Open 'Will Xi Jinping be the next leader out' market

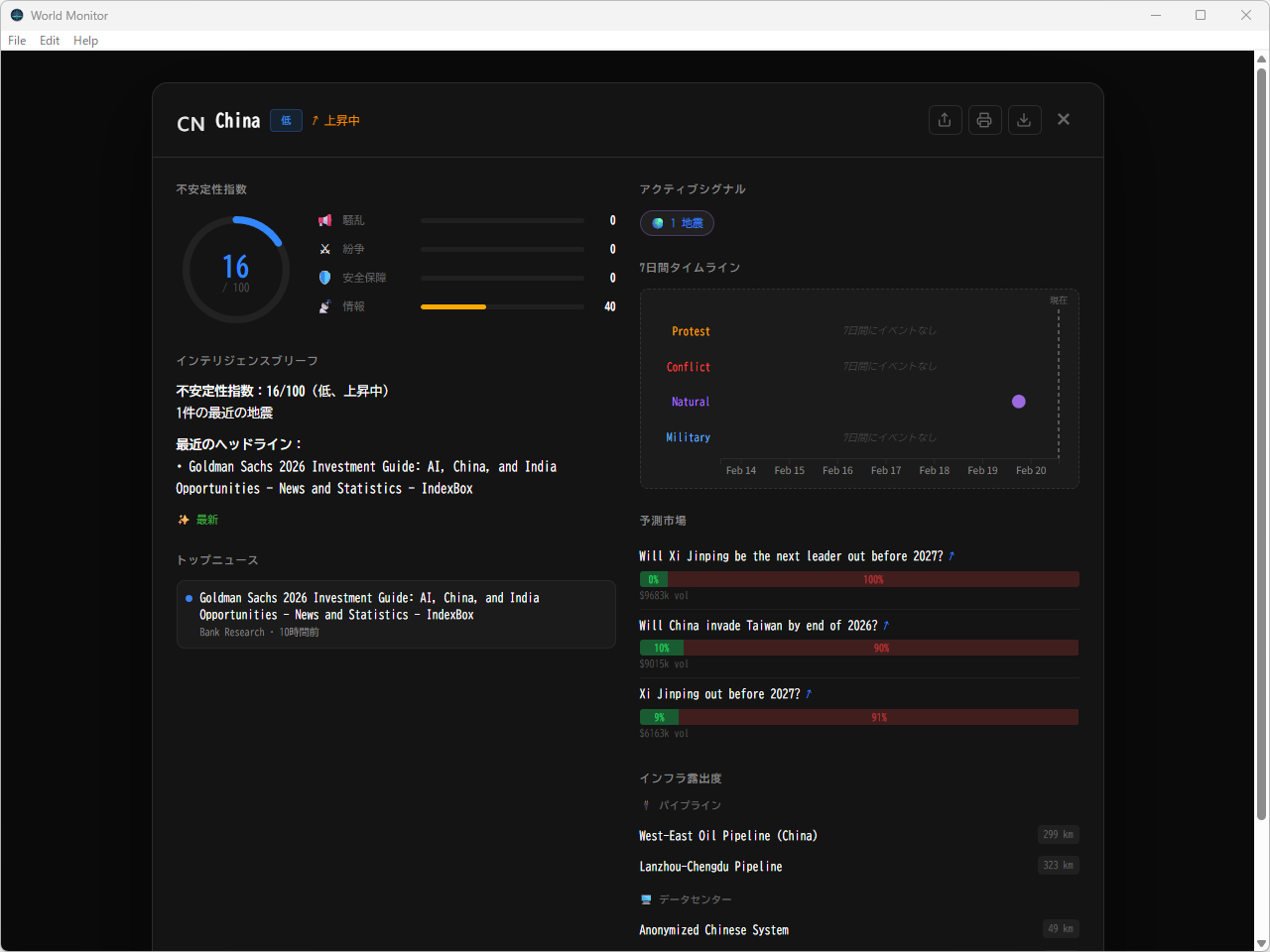pyautogui.click(x=797, y=556)
